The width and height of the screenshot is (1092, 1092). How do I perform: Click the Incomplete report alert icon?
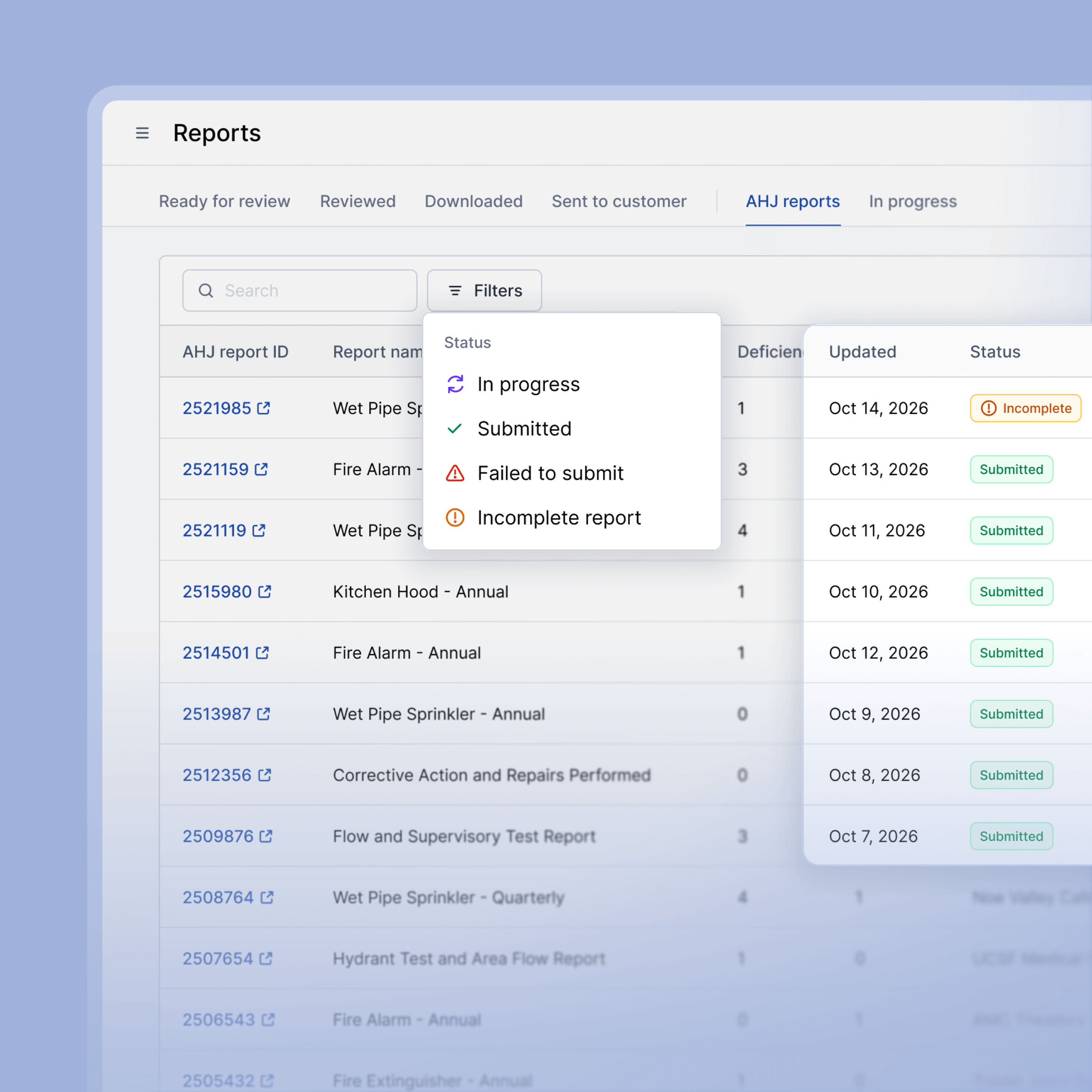pyautogui.click(x=455, y=517)
